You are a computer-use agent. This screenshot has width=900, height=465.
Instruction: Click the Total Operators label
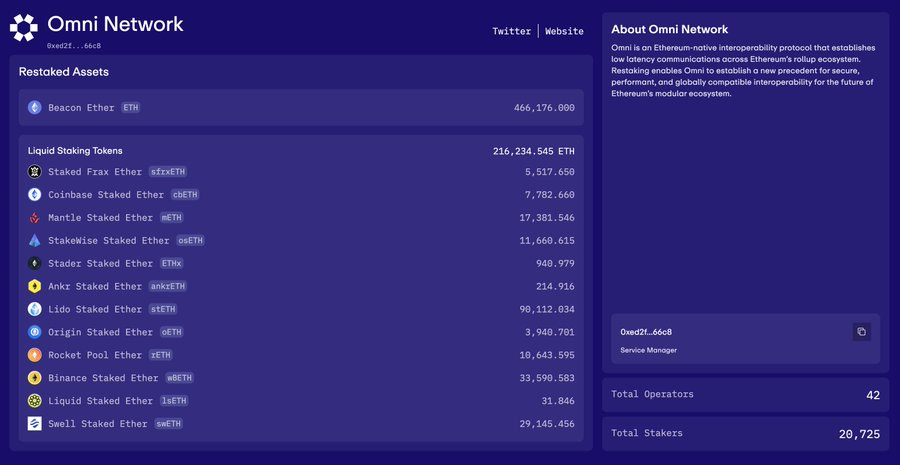[x=652, y=394]
